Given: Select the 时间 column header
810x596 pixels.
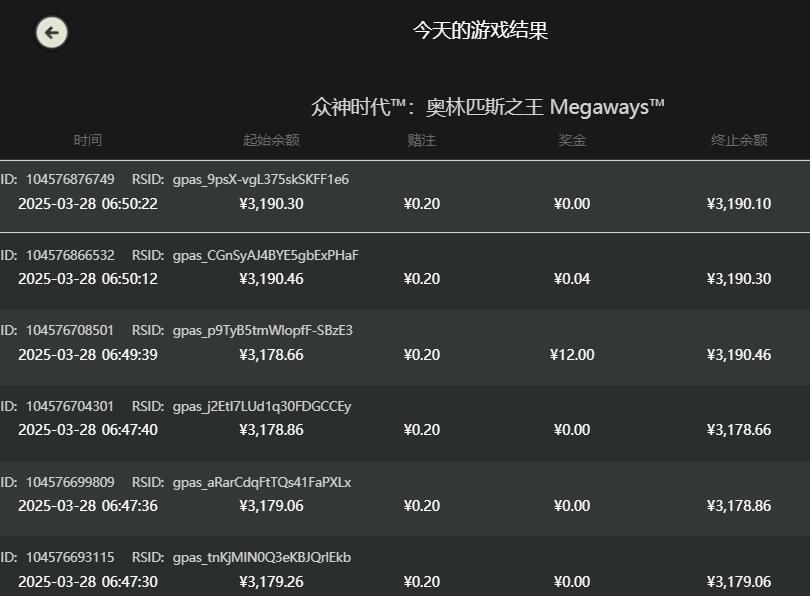Looking at the screenshot, I should pos(87,140).
